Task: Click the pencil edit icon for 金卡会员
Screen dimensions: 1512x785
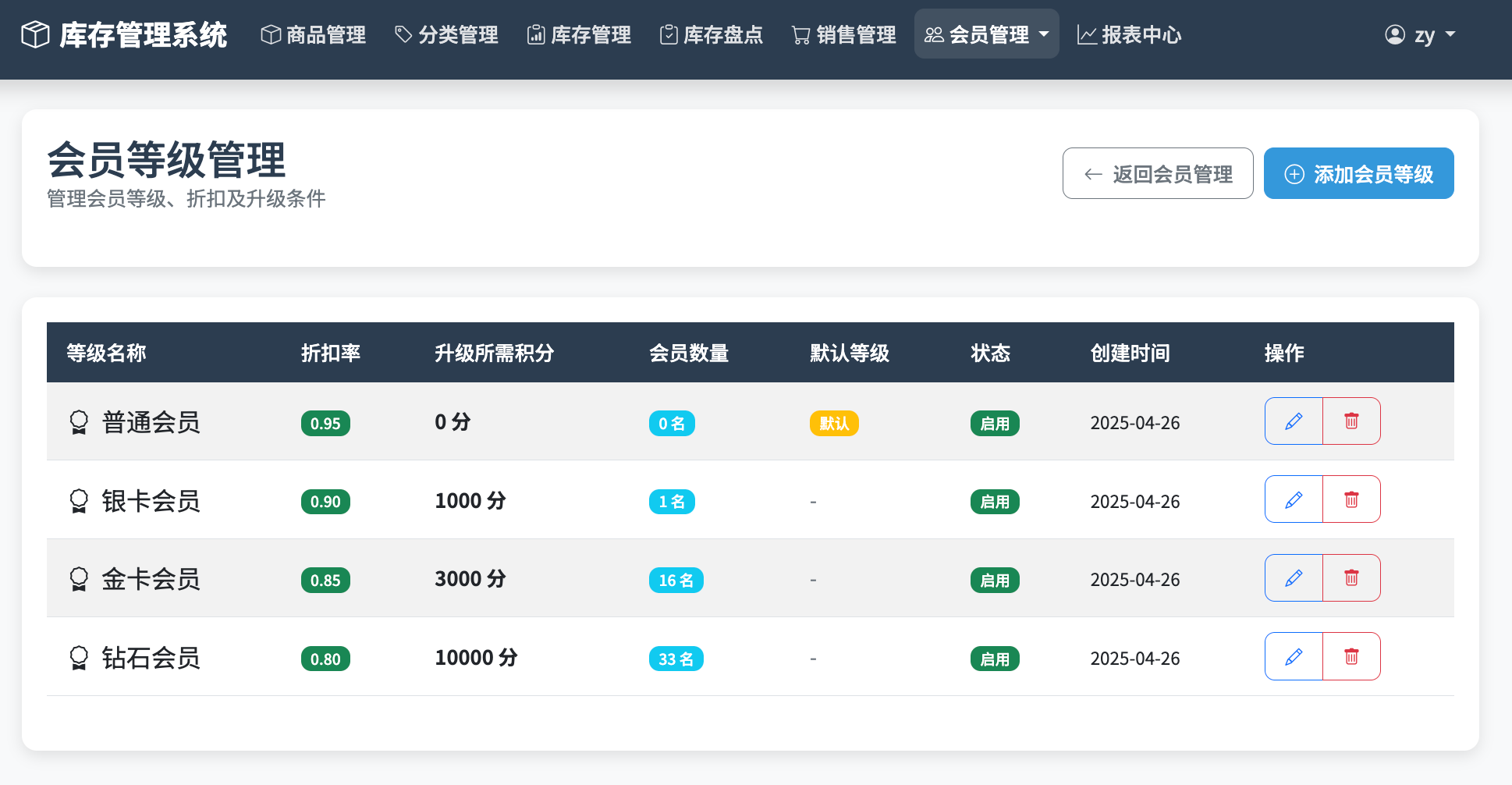Action: coord(1294,578)
